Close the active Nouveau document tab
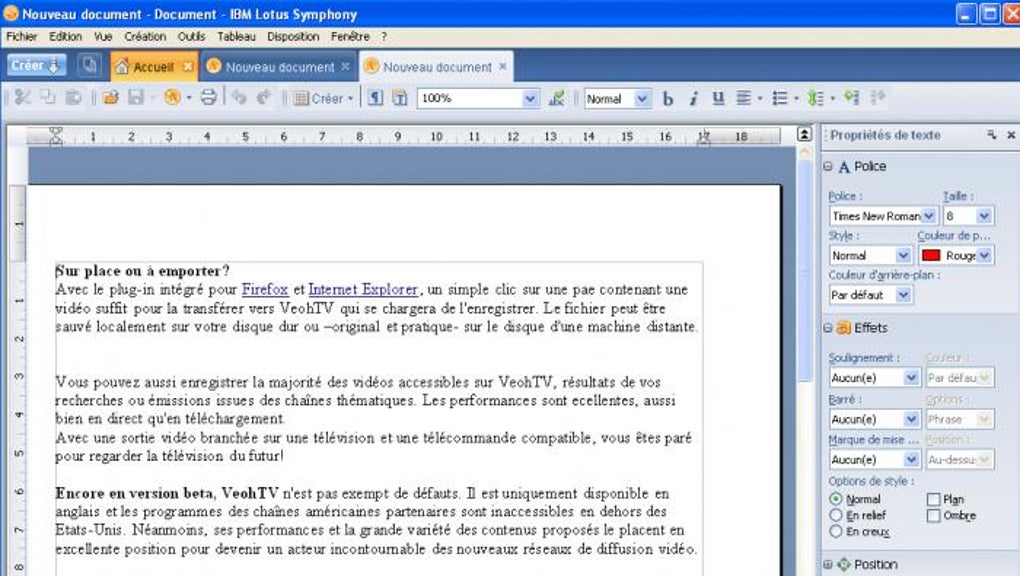Image resolution: width=1020 pixels, height=576 pixels. click(503, 66)
